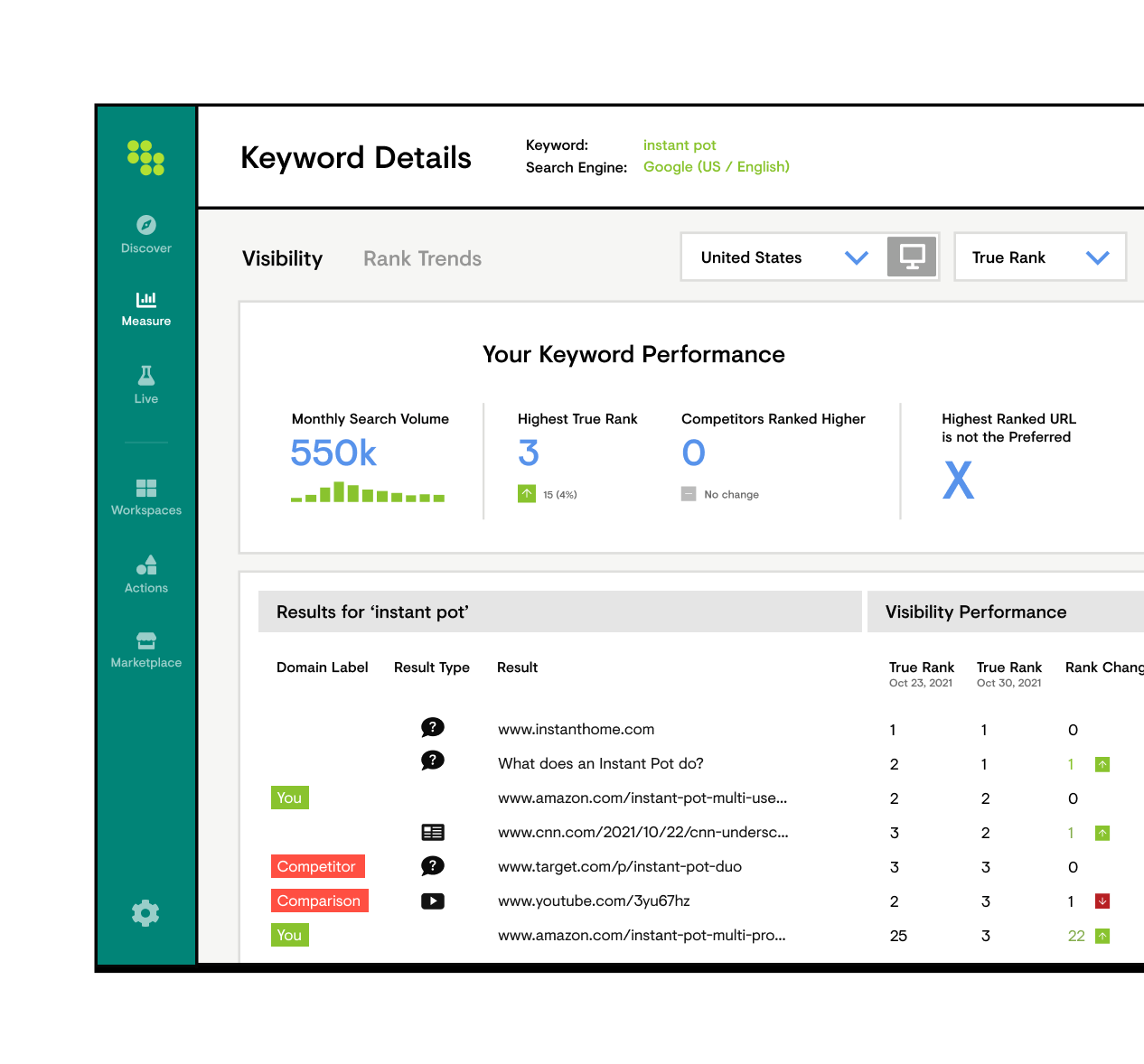
Task: Click the question icon for www.instanthome.com
Action: tap(433, 728)
